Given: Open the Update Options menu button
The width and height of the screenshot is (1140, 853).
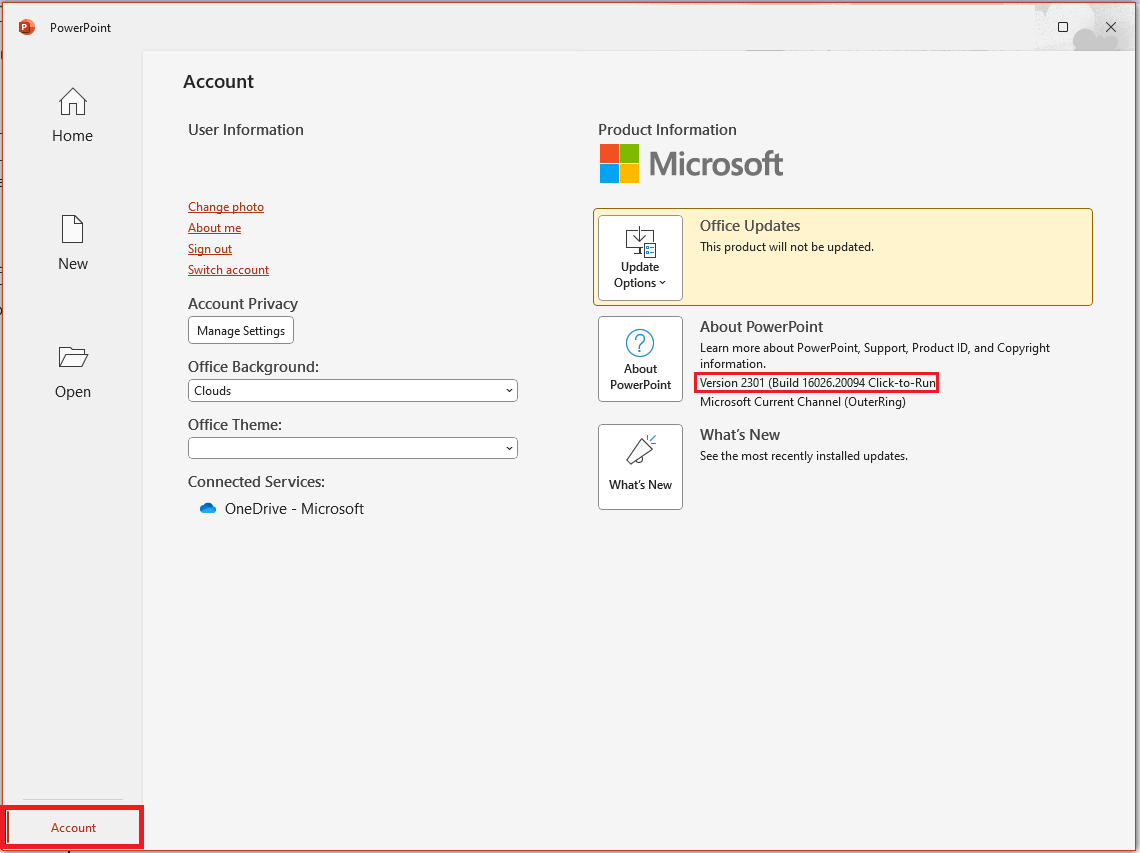Looking at the screenshot, I should click(640, 257).
